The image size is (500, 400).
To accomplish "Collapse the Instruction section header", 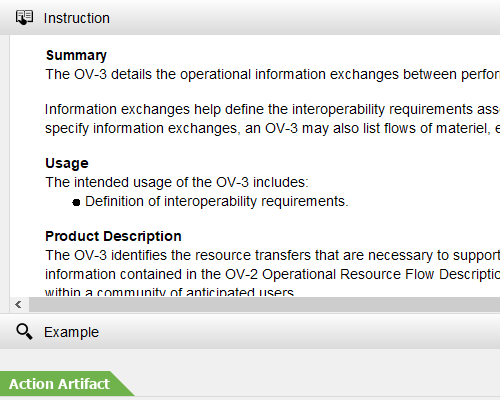I will click(250, 17).
